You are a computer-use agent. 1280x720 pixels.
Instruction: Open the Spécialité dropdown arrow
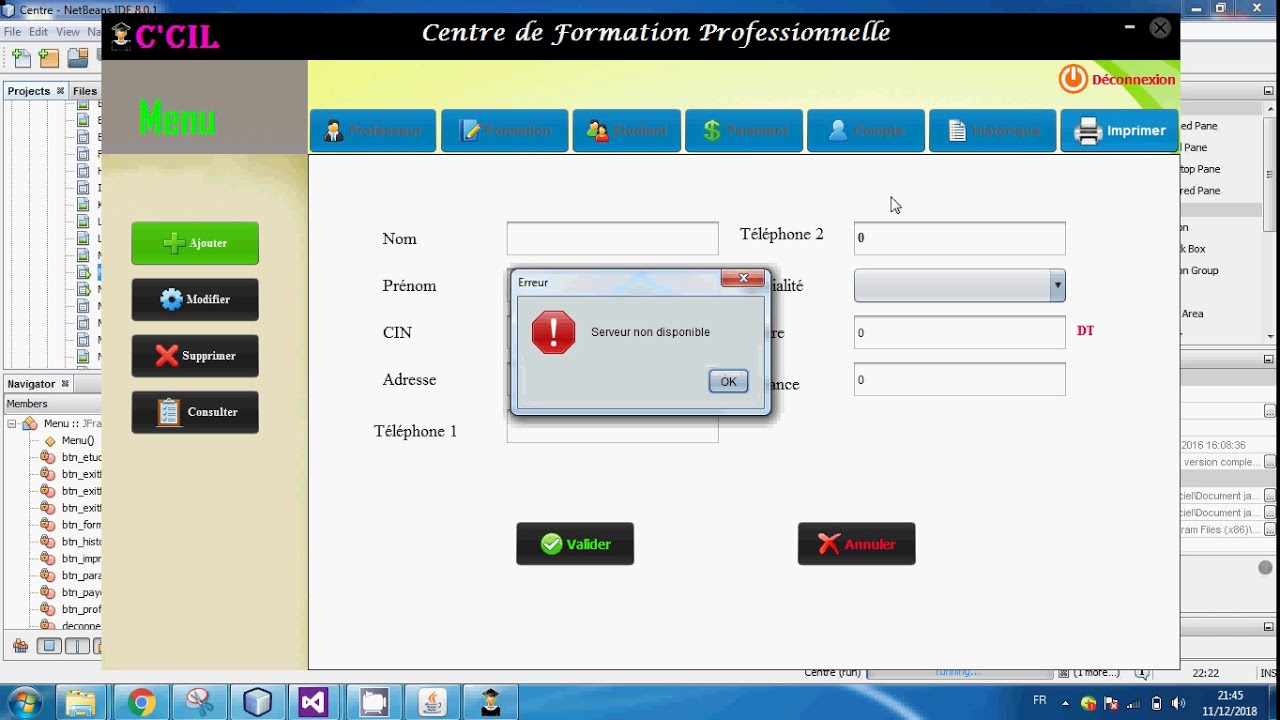[x=1057, y=285]
